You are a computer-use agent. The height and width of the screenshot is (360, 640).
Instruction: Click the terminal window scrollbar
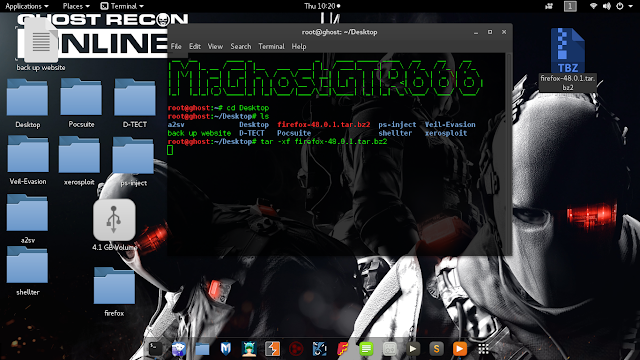point(509,154)
